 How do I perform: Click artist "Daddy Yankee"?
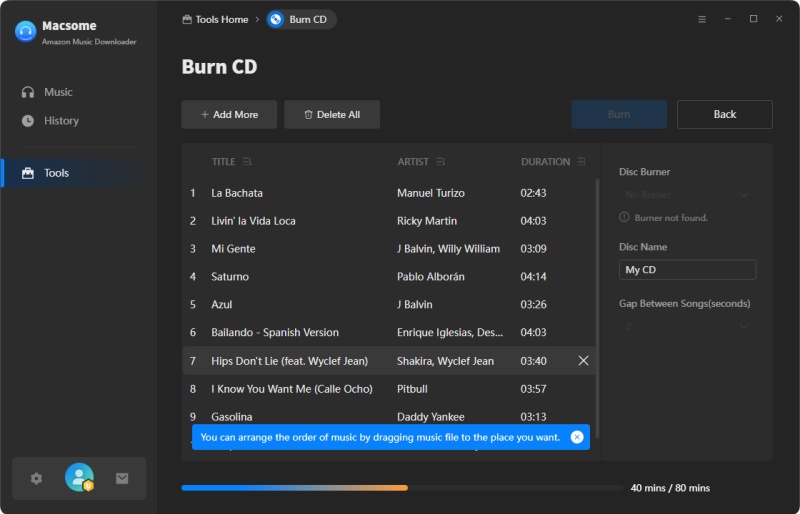pyautogui.click(x=431, y=417)
